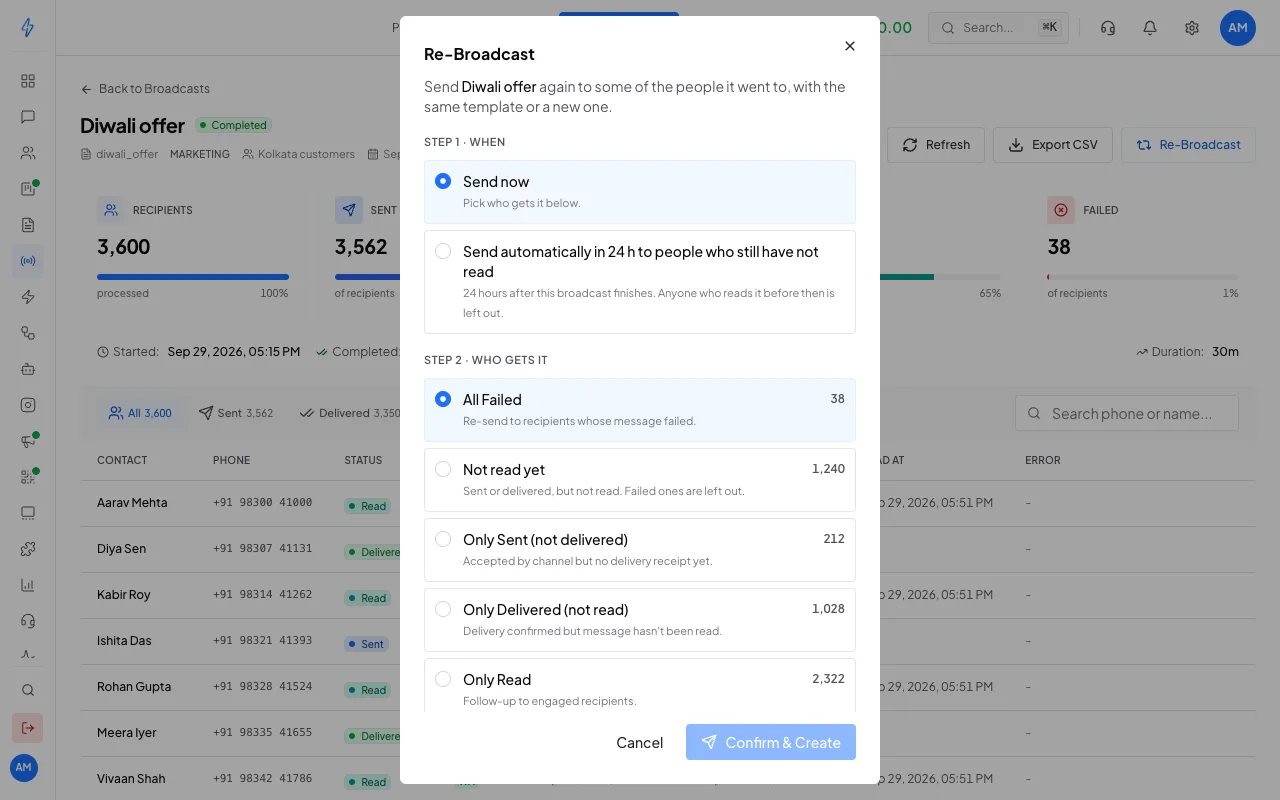Open settings gear in top bar
The image size is (1280, 800).
coord(1192,28)
